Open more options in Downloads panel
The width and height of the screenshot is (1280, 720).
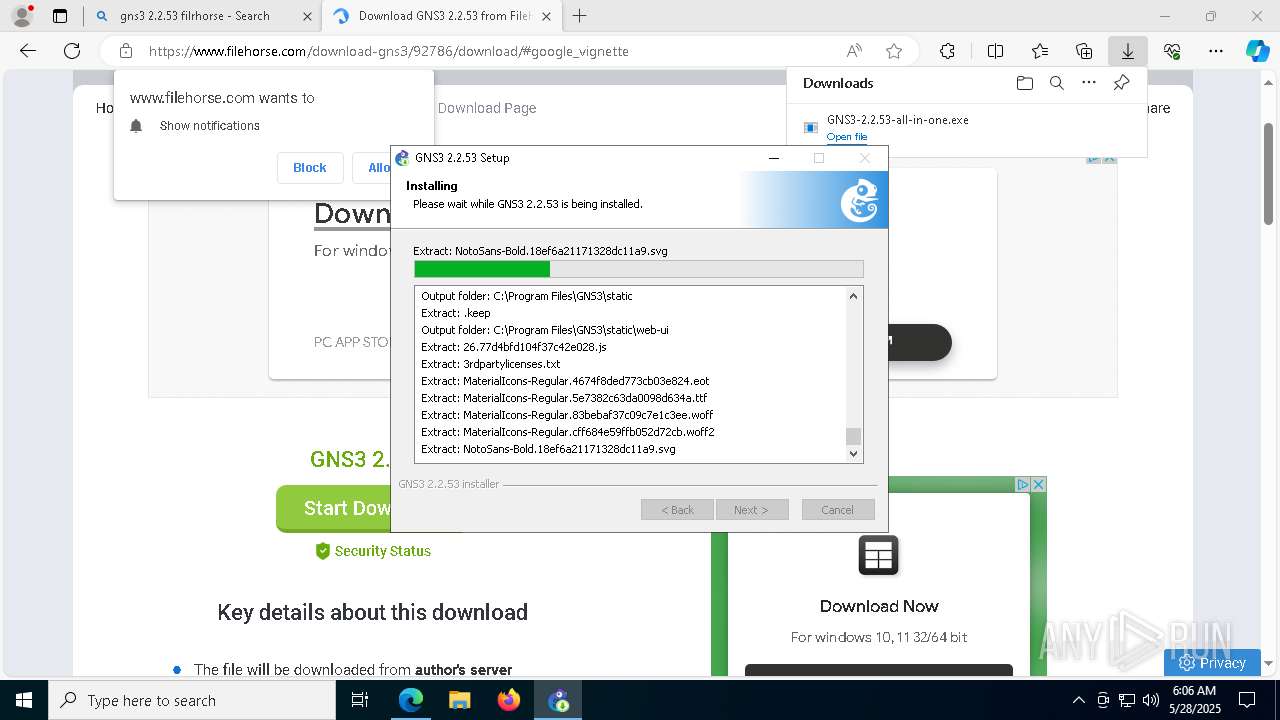point(1089,83)
